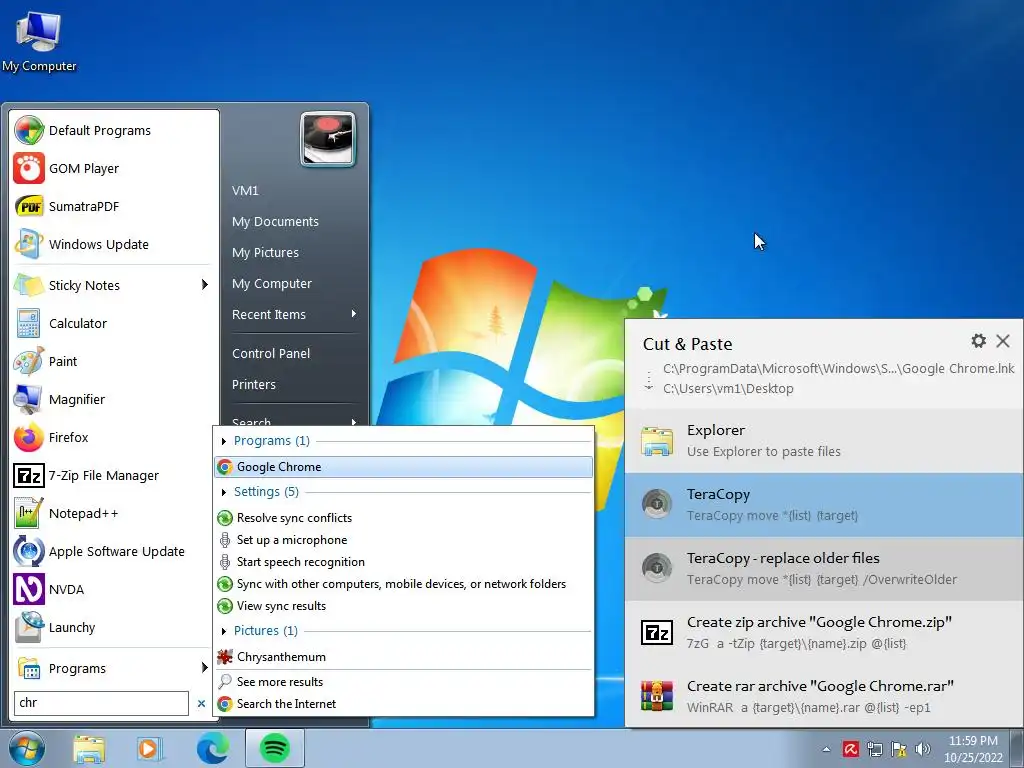Screen dimensions: 1024x768
Task: Create rar archive Google Chrome.rar
Action: [824, 696]
